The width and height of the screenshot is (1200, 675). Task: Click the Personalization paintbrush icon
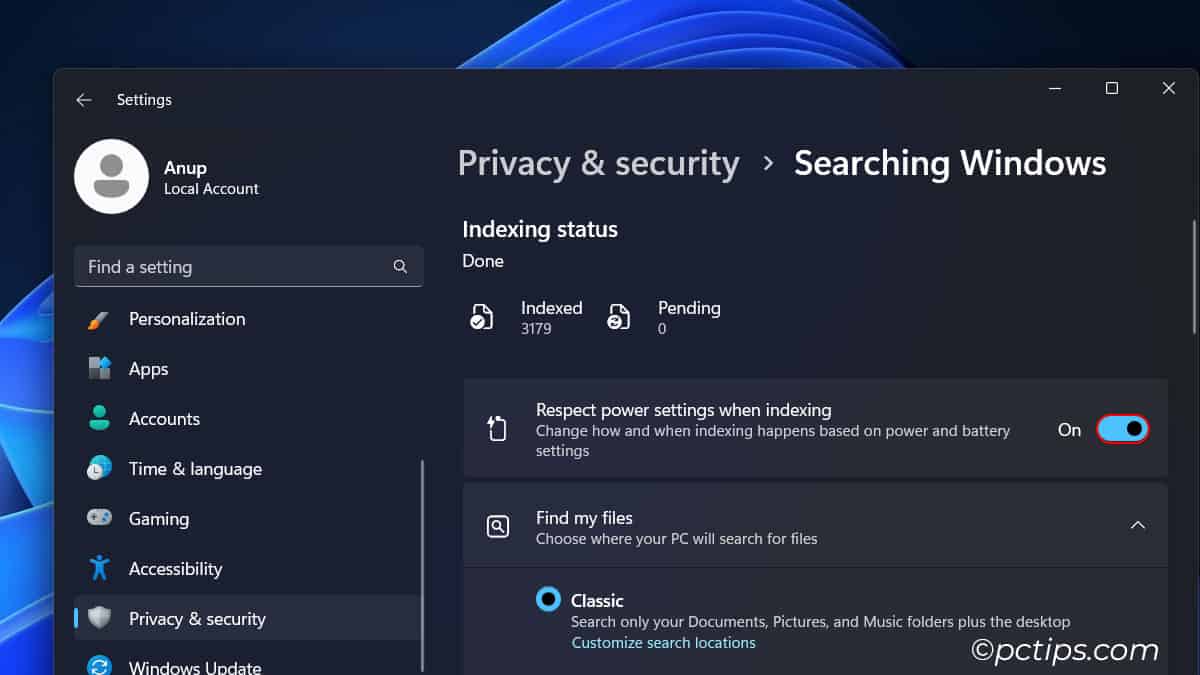99,319
